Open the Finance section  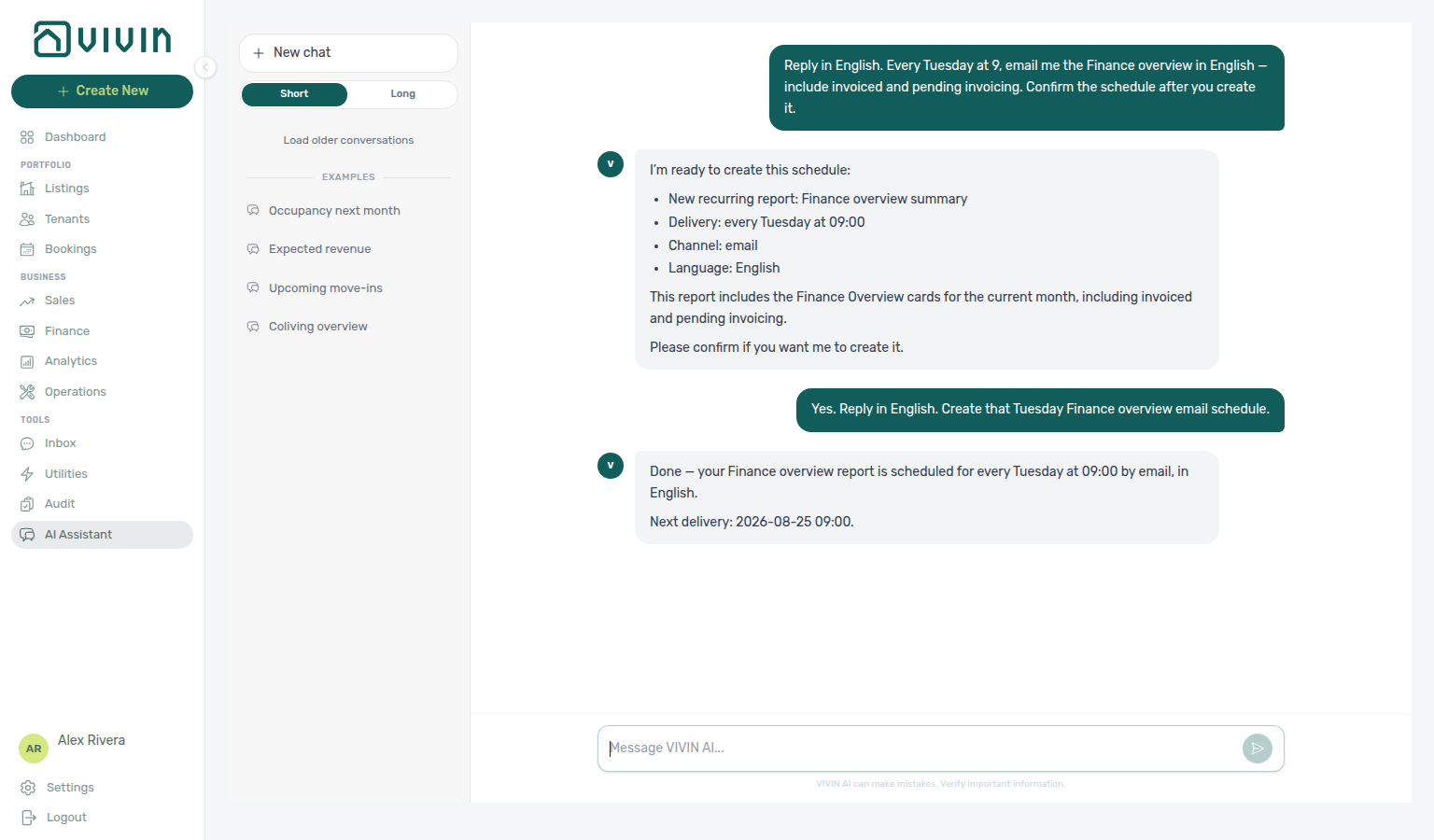[x=102, y=331]
